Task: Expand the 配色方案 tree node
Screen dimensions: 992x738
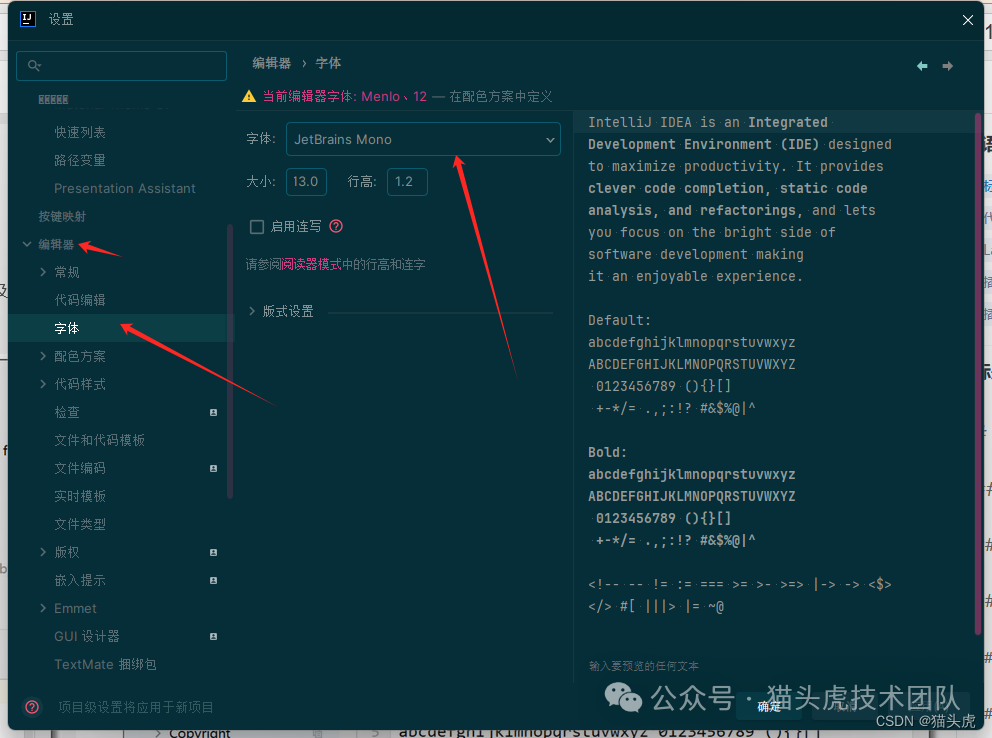Action: pos(43,356)
